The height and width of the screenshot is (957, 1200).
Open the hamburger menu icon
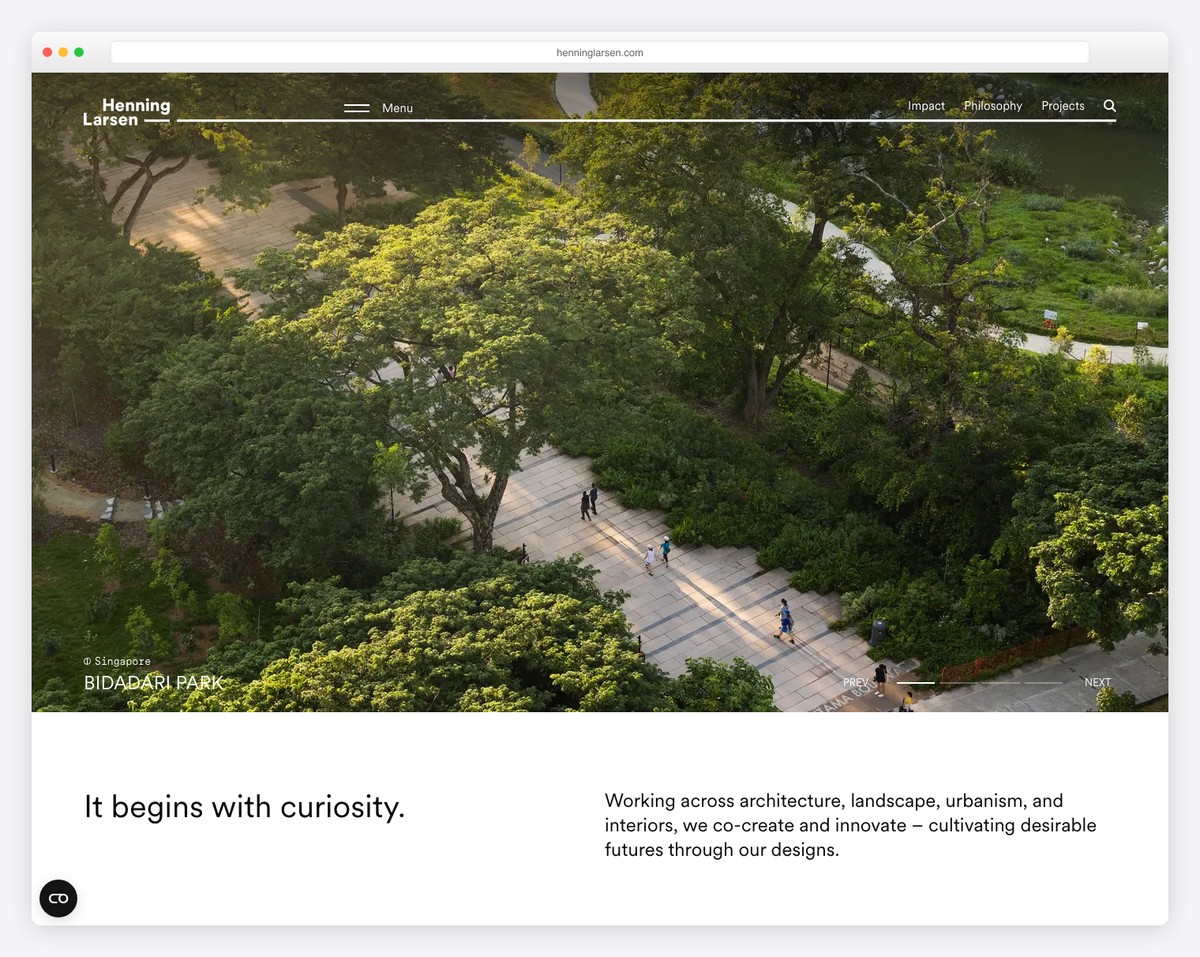pos(356,108)
